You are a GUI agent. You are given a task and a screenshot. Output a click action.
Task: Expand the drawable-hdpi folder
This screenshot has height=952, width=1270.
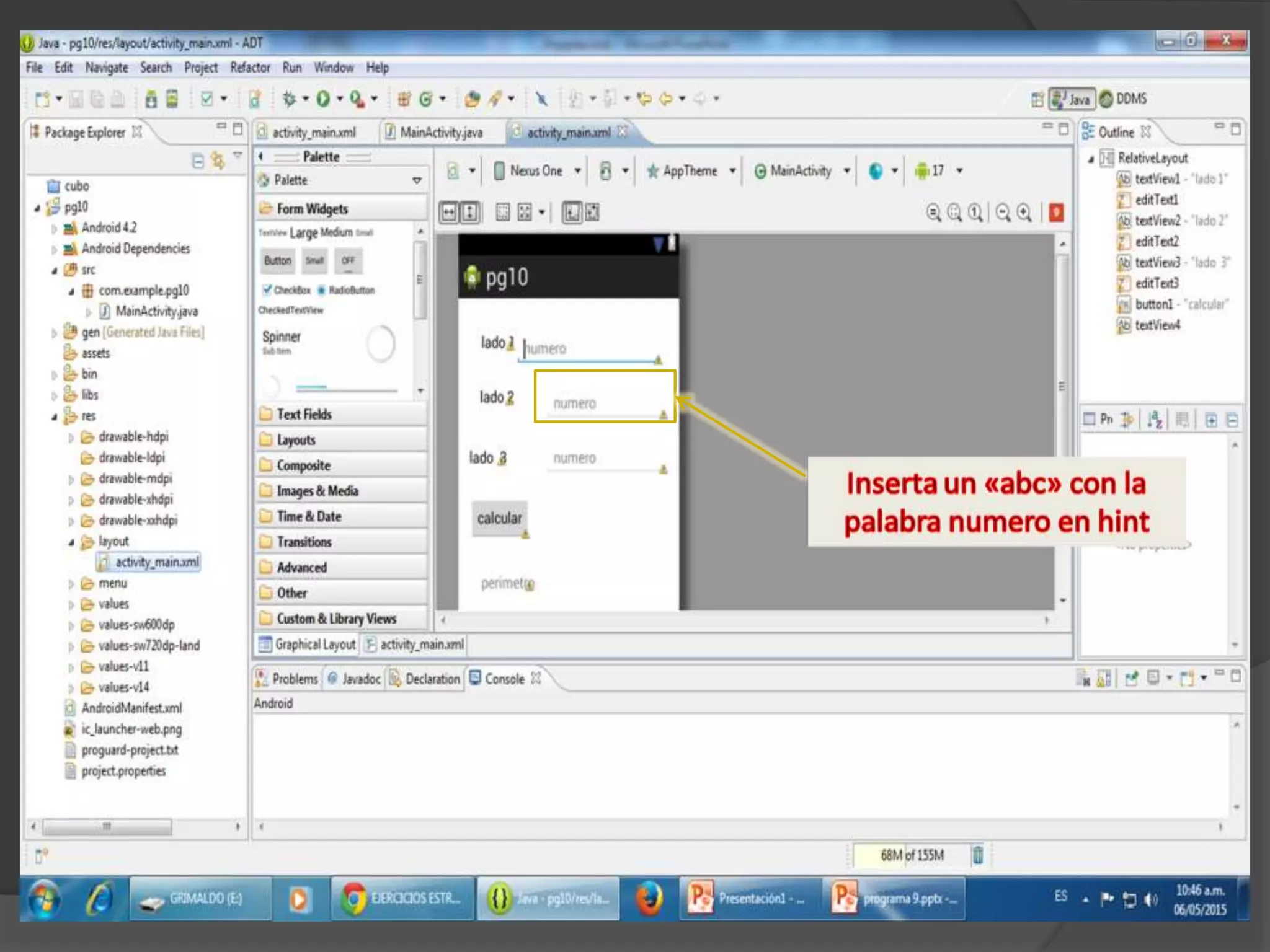(71, 438)
